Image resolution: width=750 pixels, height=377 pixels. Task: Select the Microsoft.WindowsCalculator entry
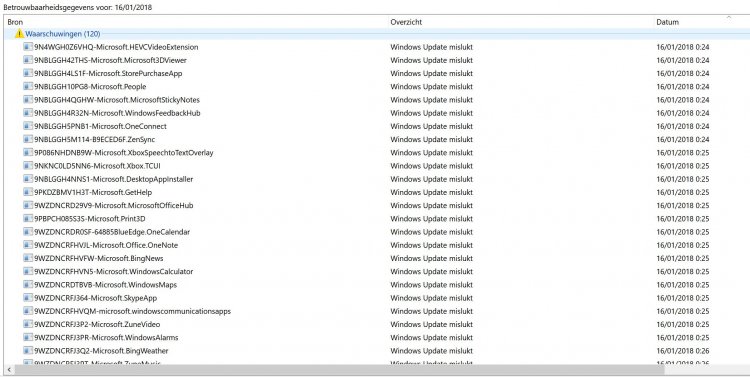[375, 271]
